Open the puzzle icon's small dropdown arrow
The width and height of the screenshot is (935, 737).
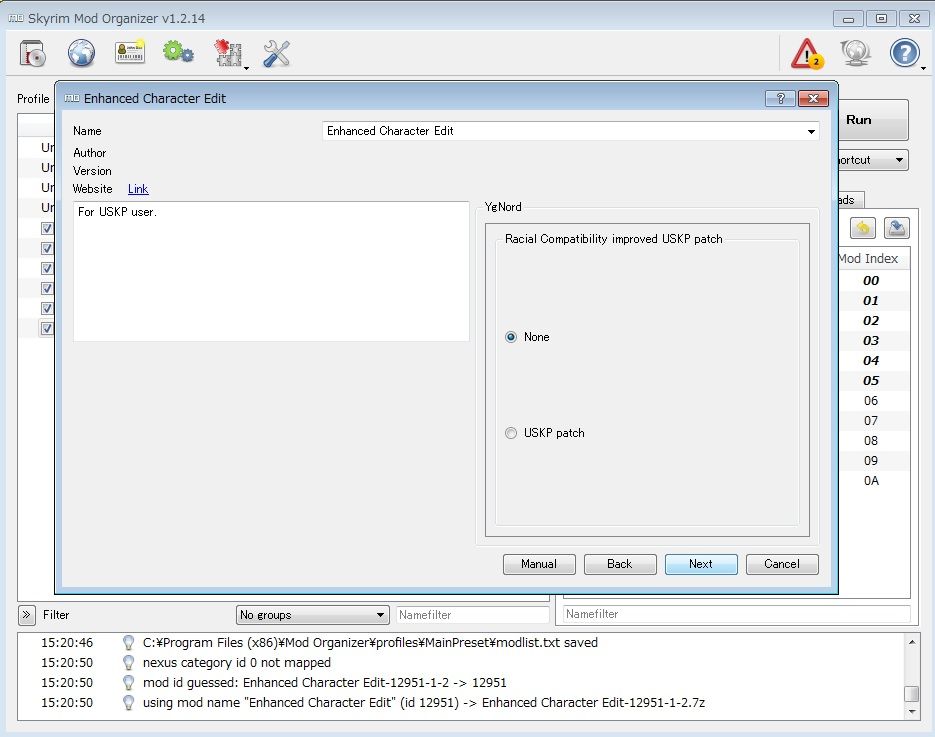pos(246,69)
